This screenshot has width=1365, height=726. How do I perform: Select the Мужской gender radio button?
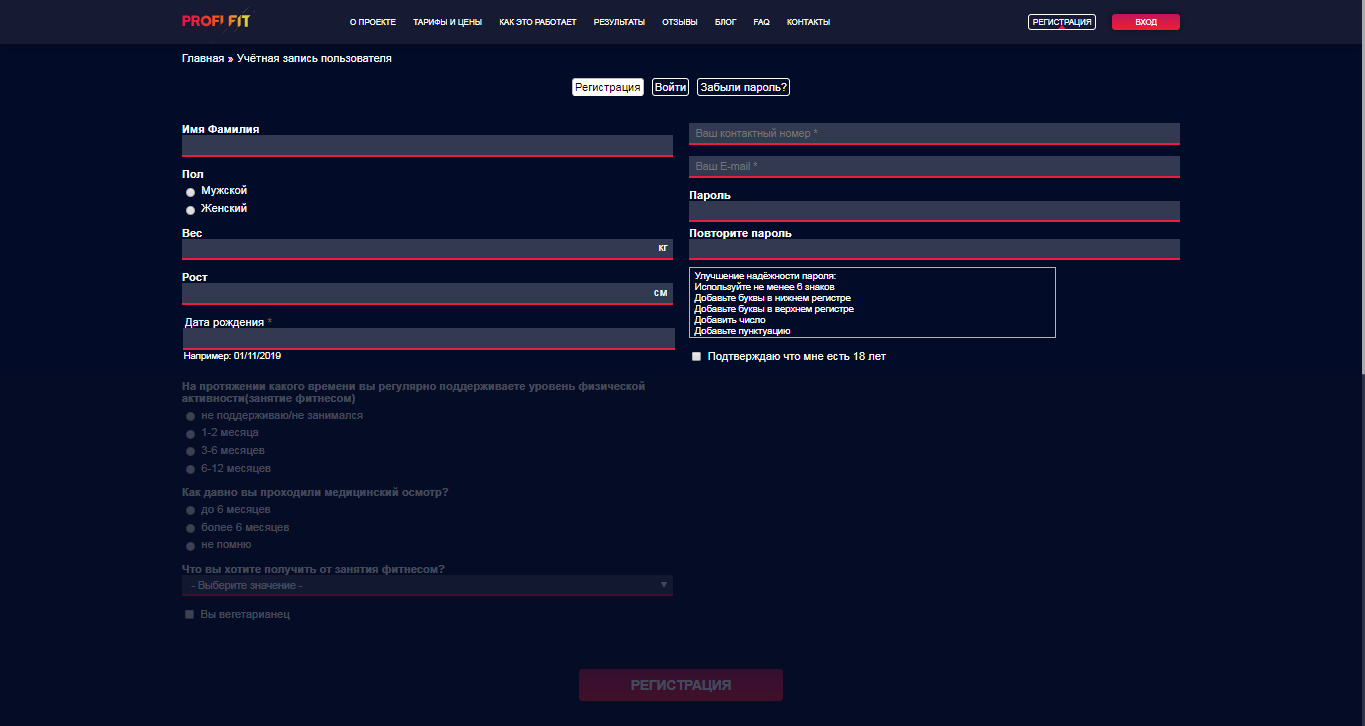tap(191, 192)
